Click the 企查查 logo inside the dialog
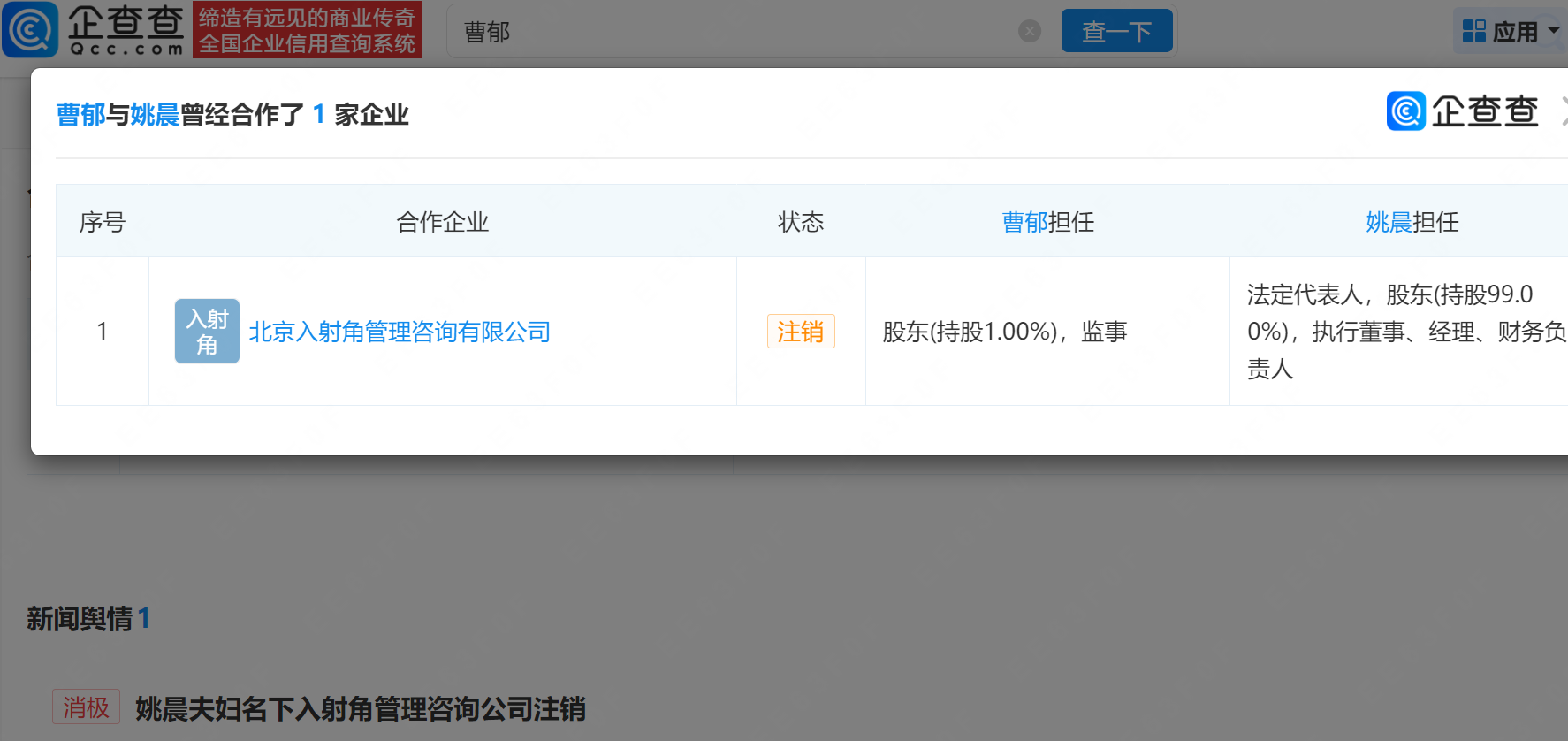This screenshot has height=741, width=1568. [1462, 111]
